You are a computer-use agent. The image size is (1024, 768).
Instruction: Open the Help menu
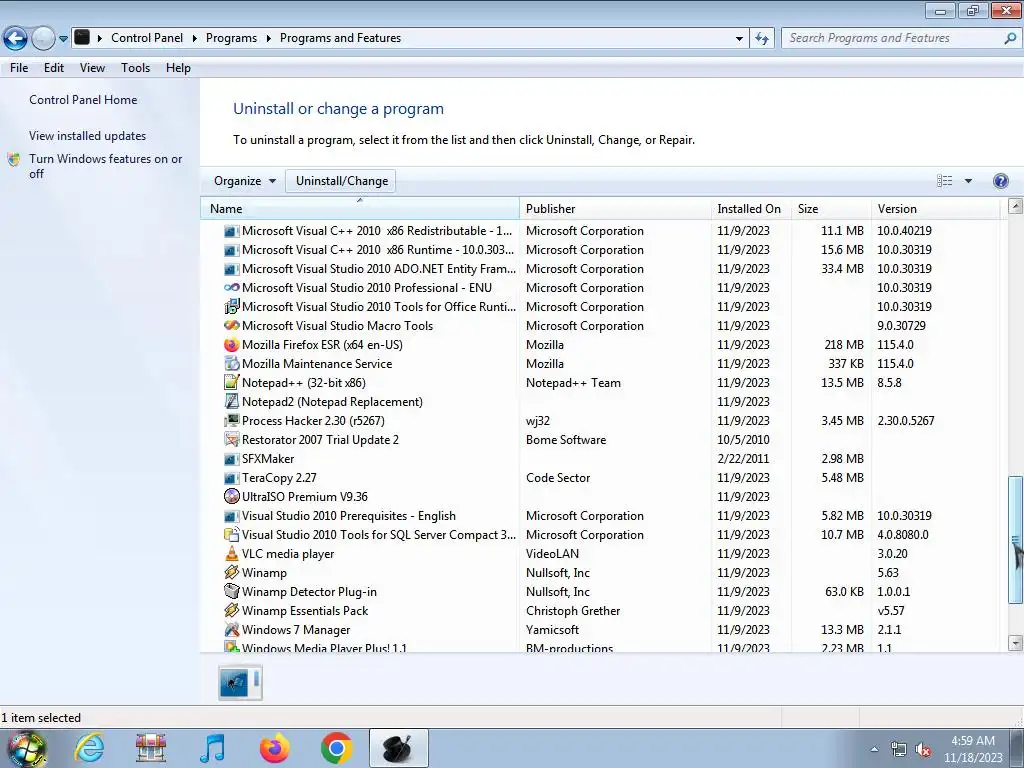(178, 68)
